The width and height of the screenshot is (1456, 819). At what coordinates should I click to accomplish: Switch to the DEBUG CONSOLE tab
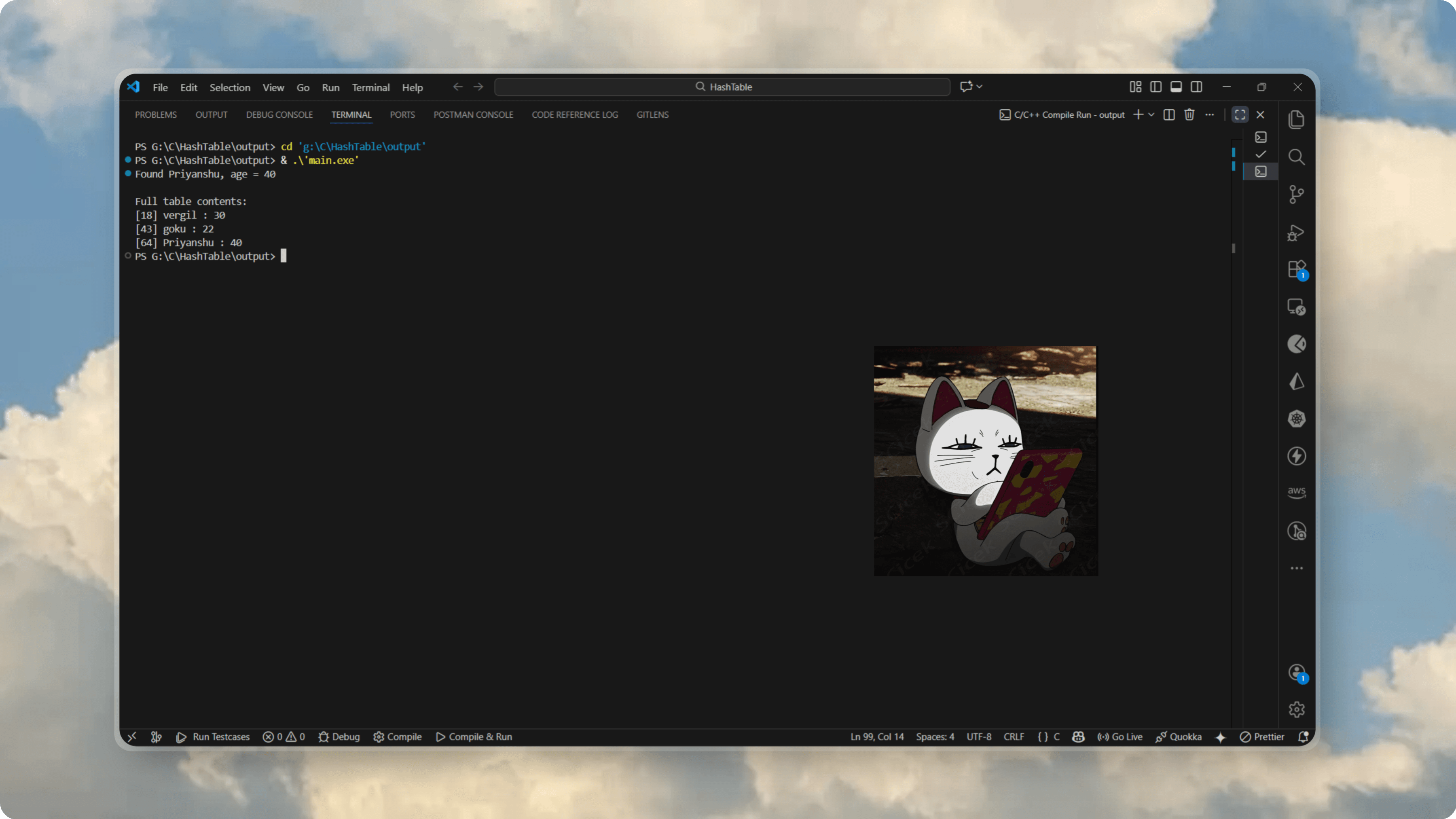click(279, 115)
